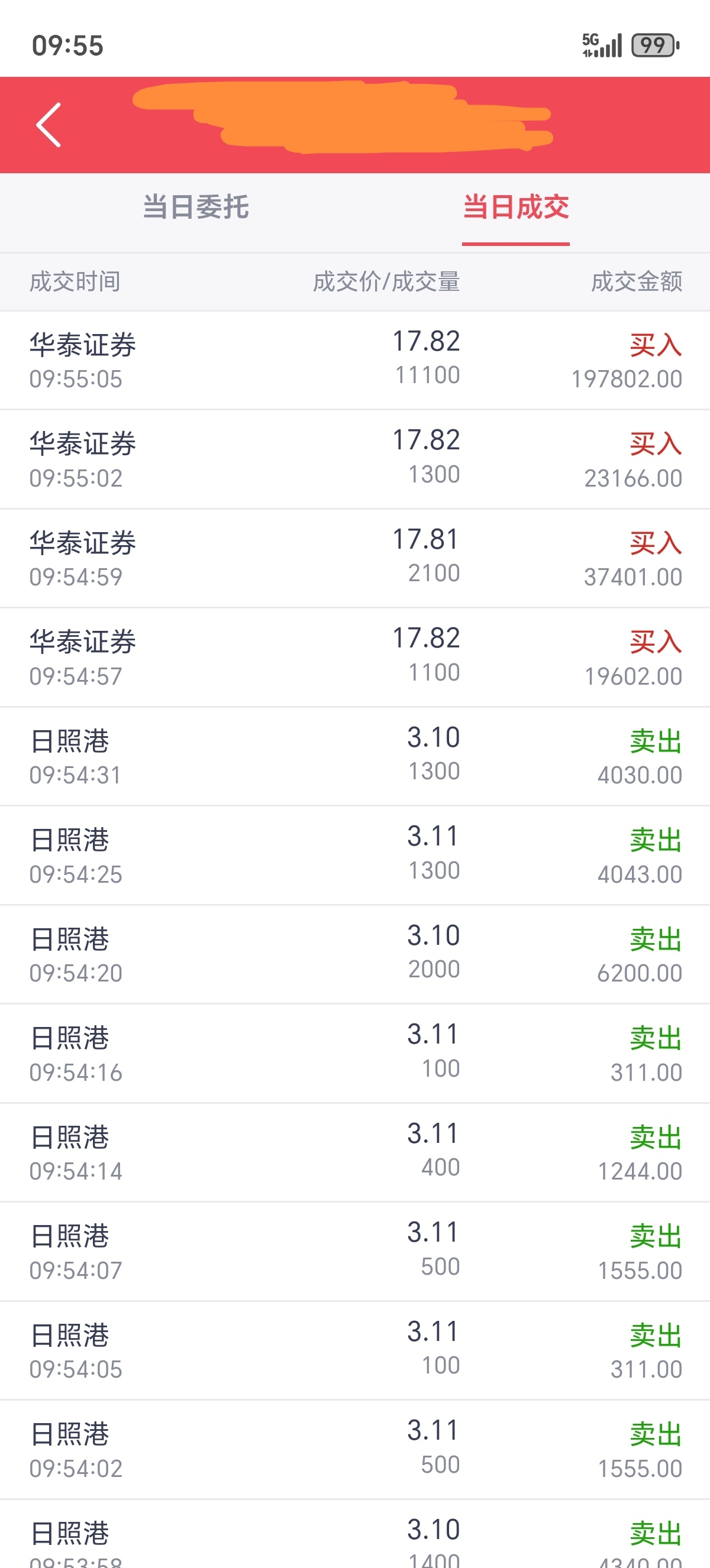Tap the 5G signal strength icon
The width and height of the screenshot is (710, 1568).
[602, 45]
